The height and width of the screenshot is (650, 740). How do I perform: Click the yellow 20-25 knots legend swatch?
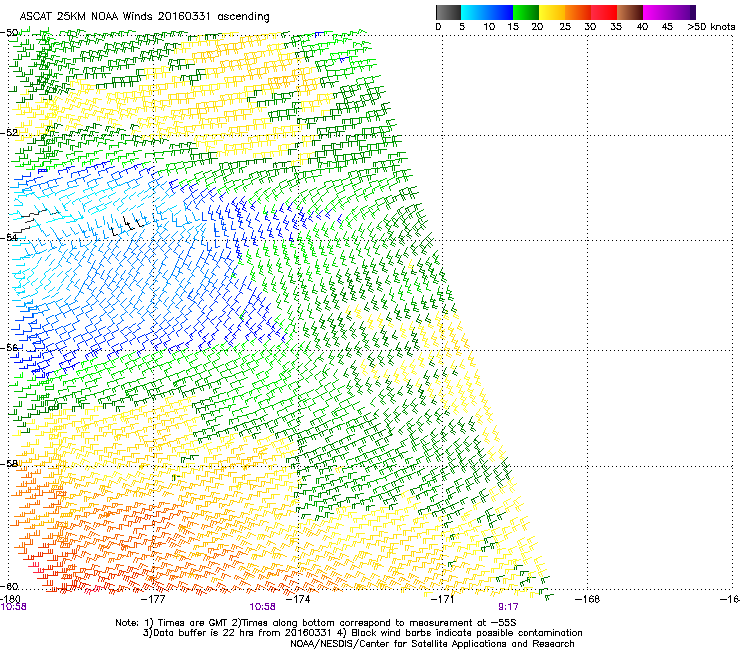[x=552, y=12]
